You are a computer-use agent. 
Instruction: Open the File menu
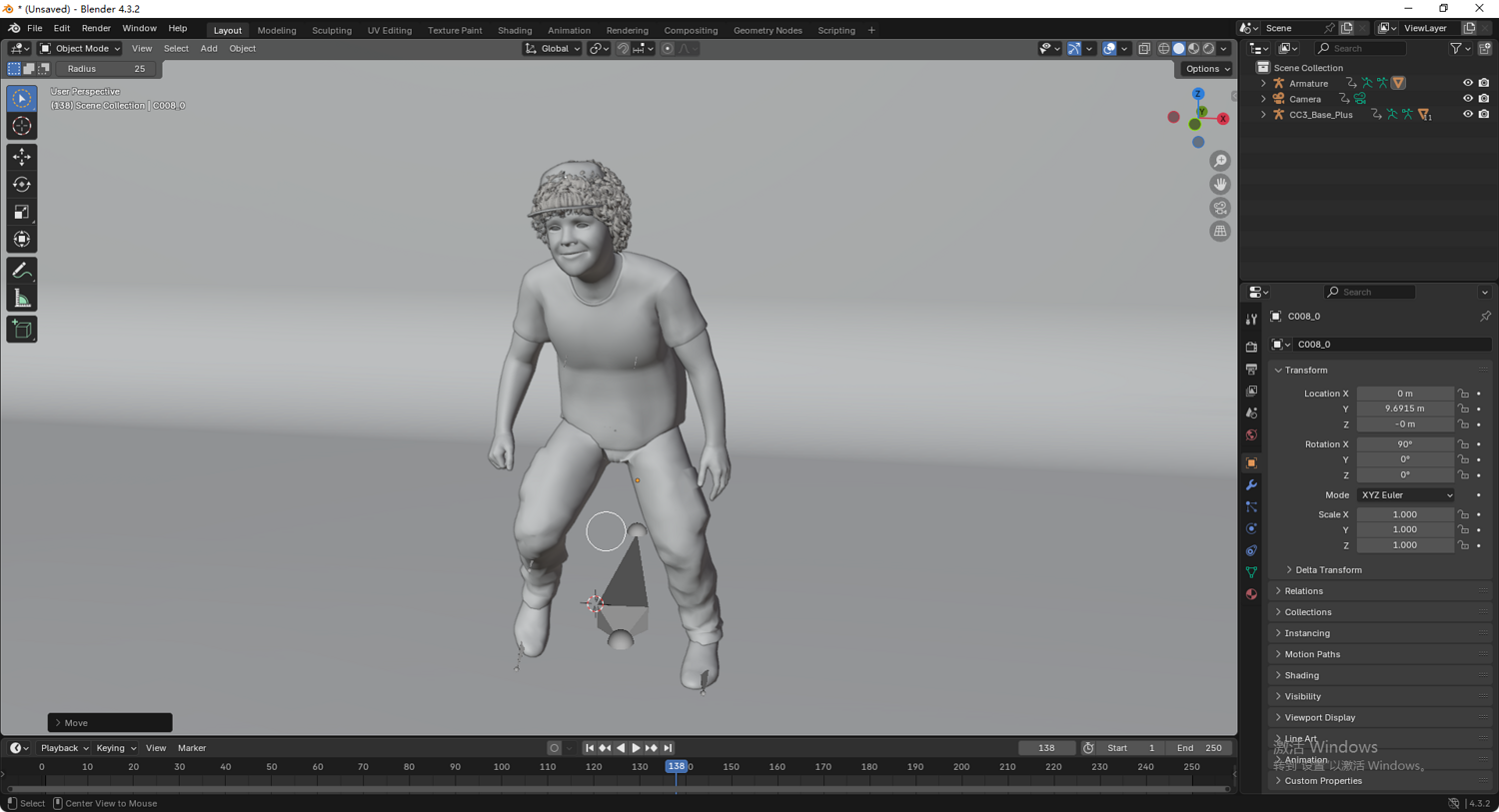coord(35,28)
